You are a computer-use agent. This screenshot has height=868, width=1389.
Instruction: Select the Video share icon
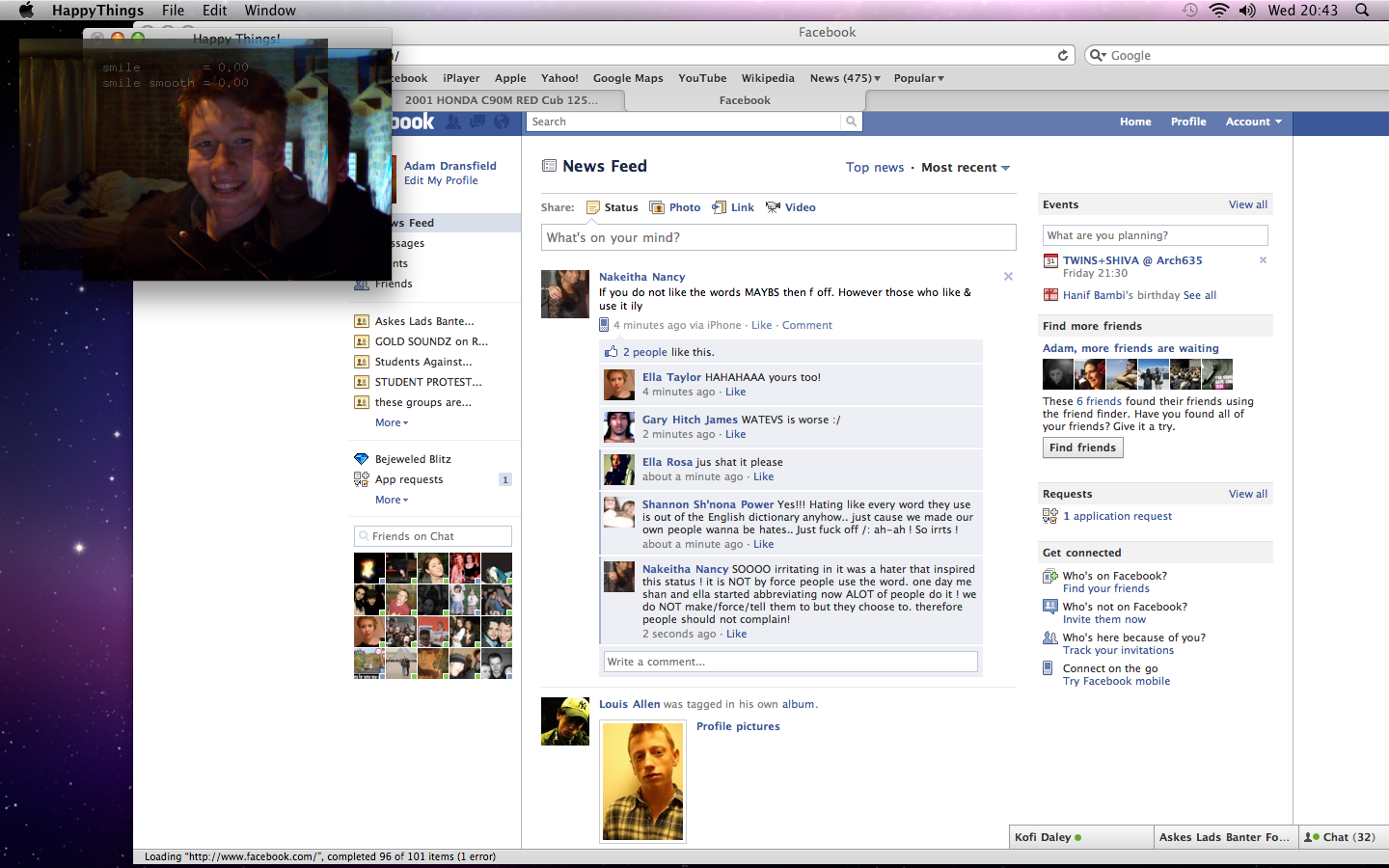773,207
